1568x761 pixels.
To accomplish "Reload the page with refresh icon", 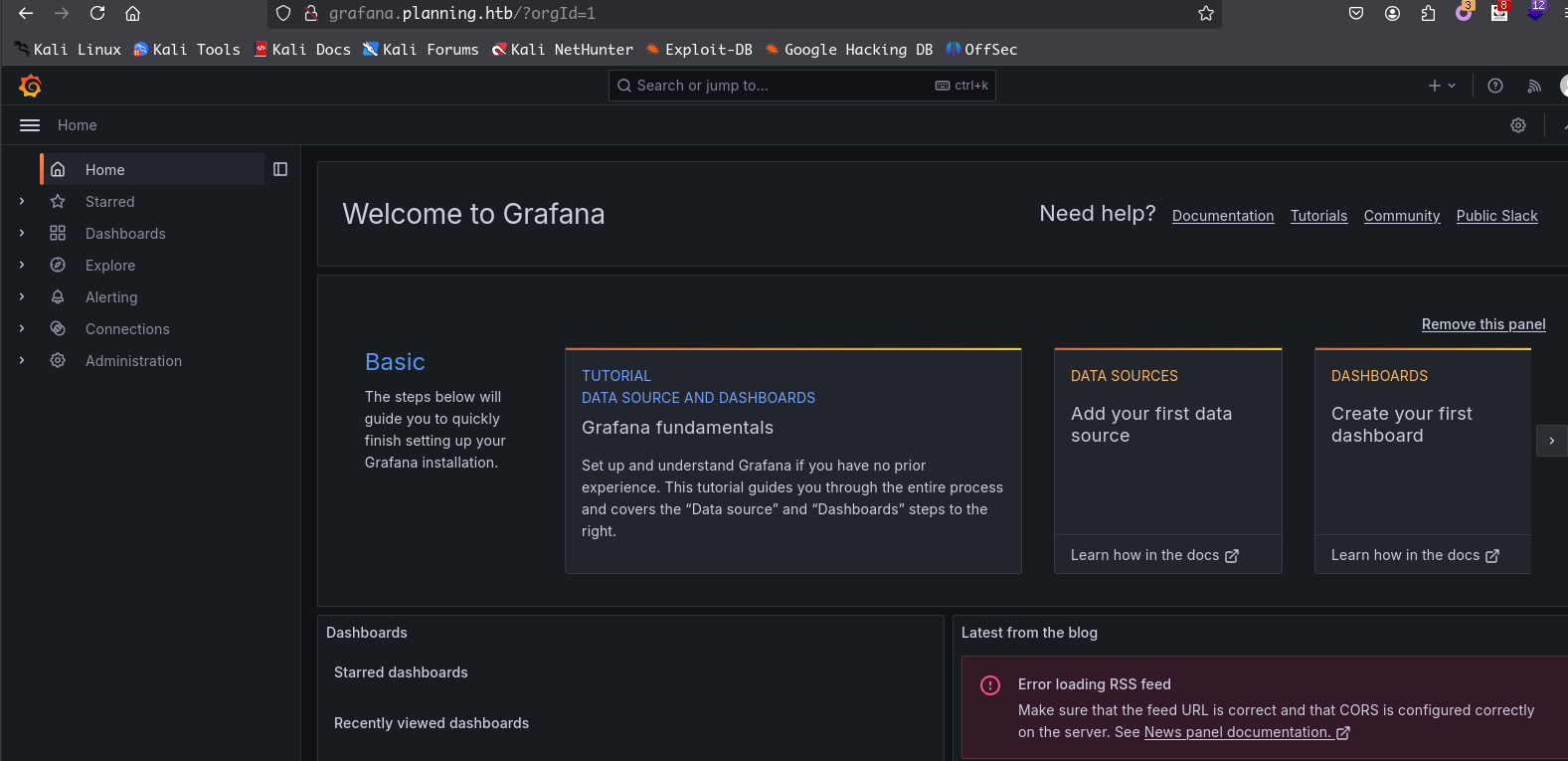I will pyautogui.click(x=97, y=13).
